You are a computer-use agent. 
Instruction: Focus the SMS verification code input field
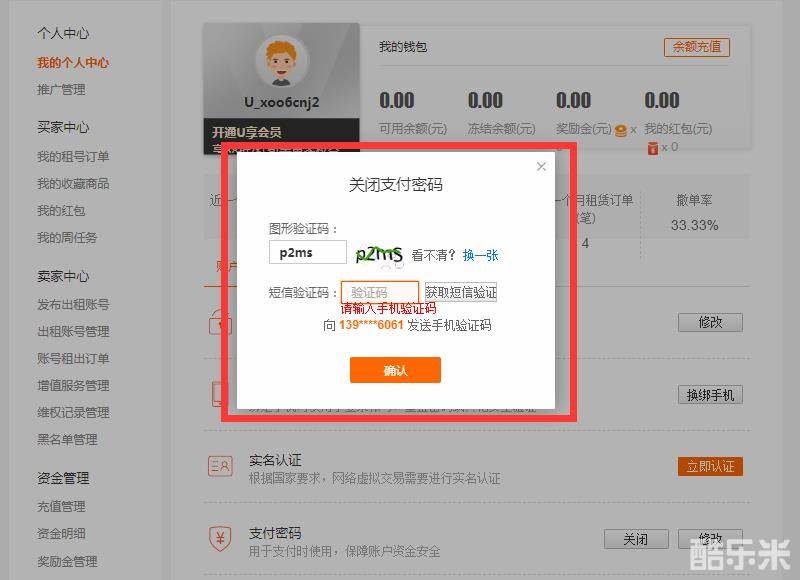379,292
